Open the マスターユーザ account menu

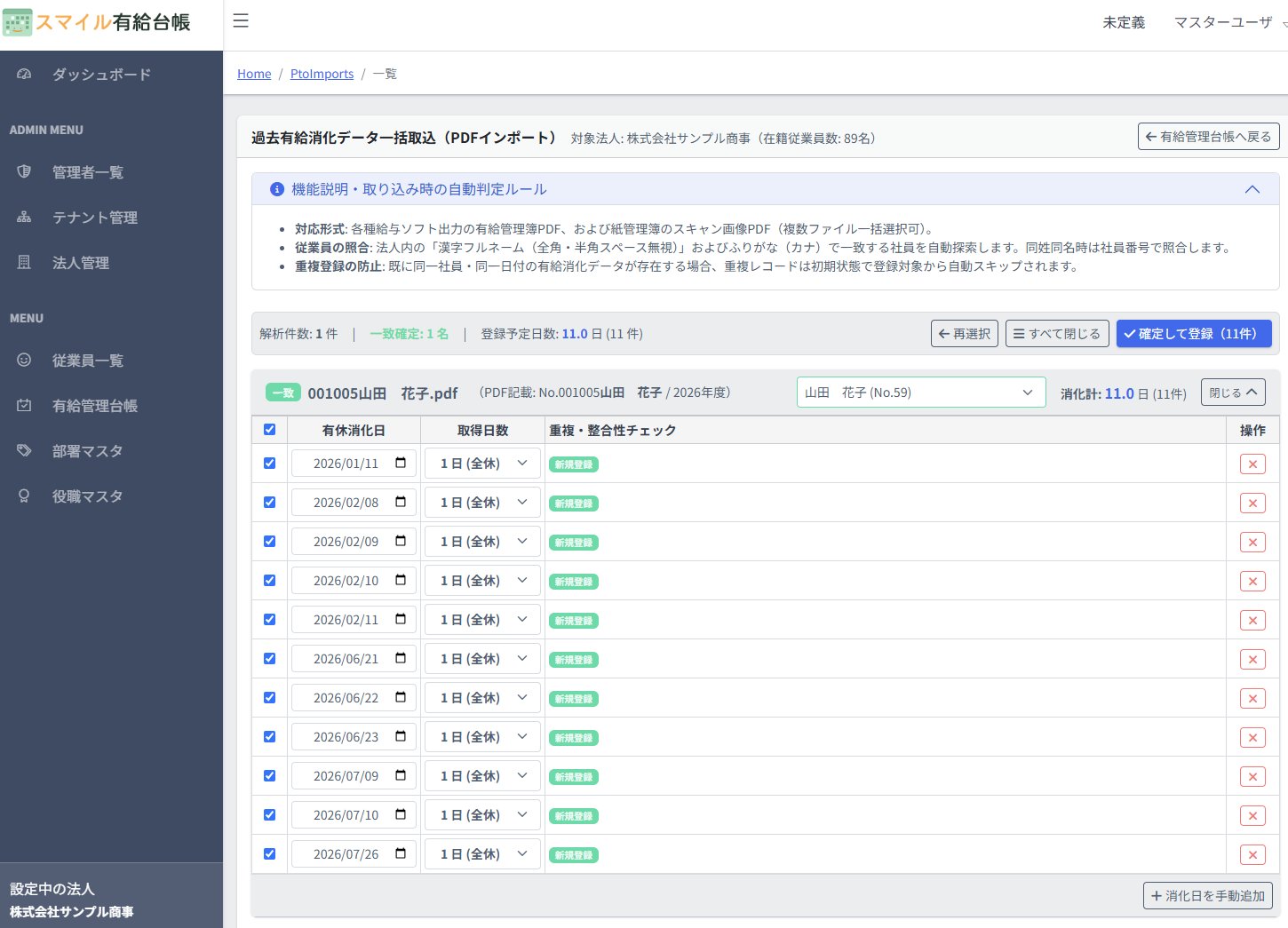click(1229, 22)
